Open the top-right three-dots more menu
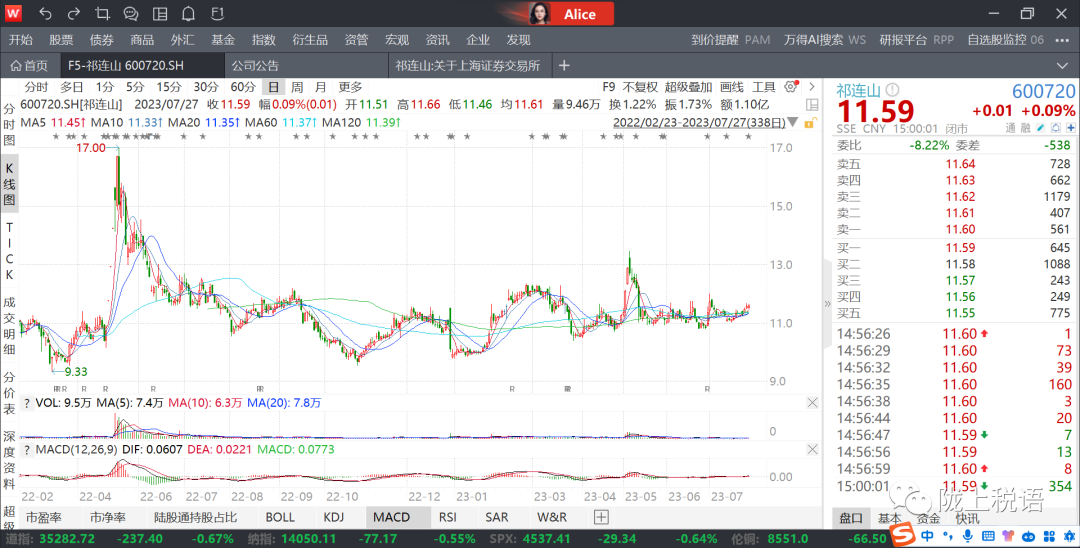 click(x=1062, y=40)
